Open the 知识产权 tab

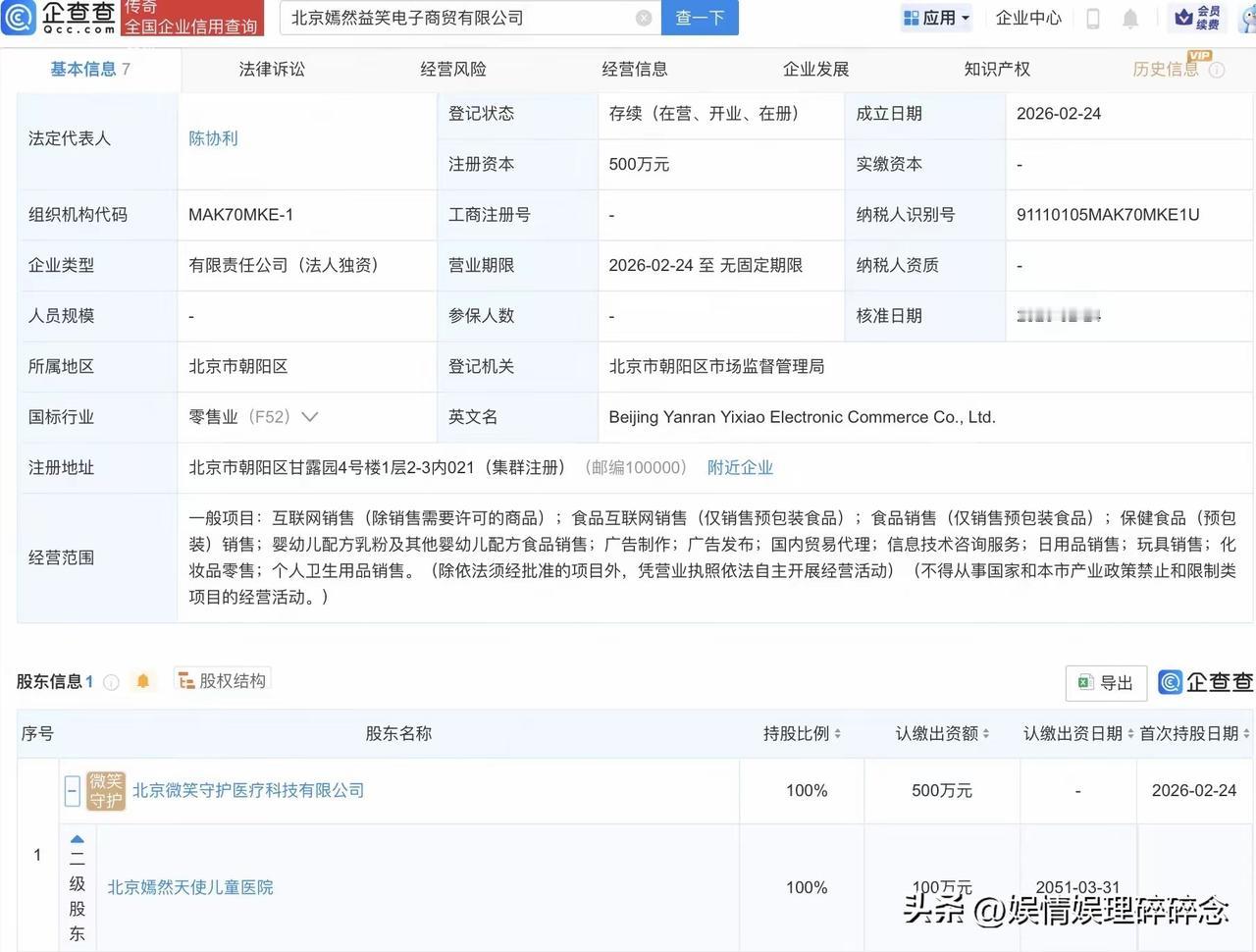[x=997, y=69]
